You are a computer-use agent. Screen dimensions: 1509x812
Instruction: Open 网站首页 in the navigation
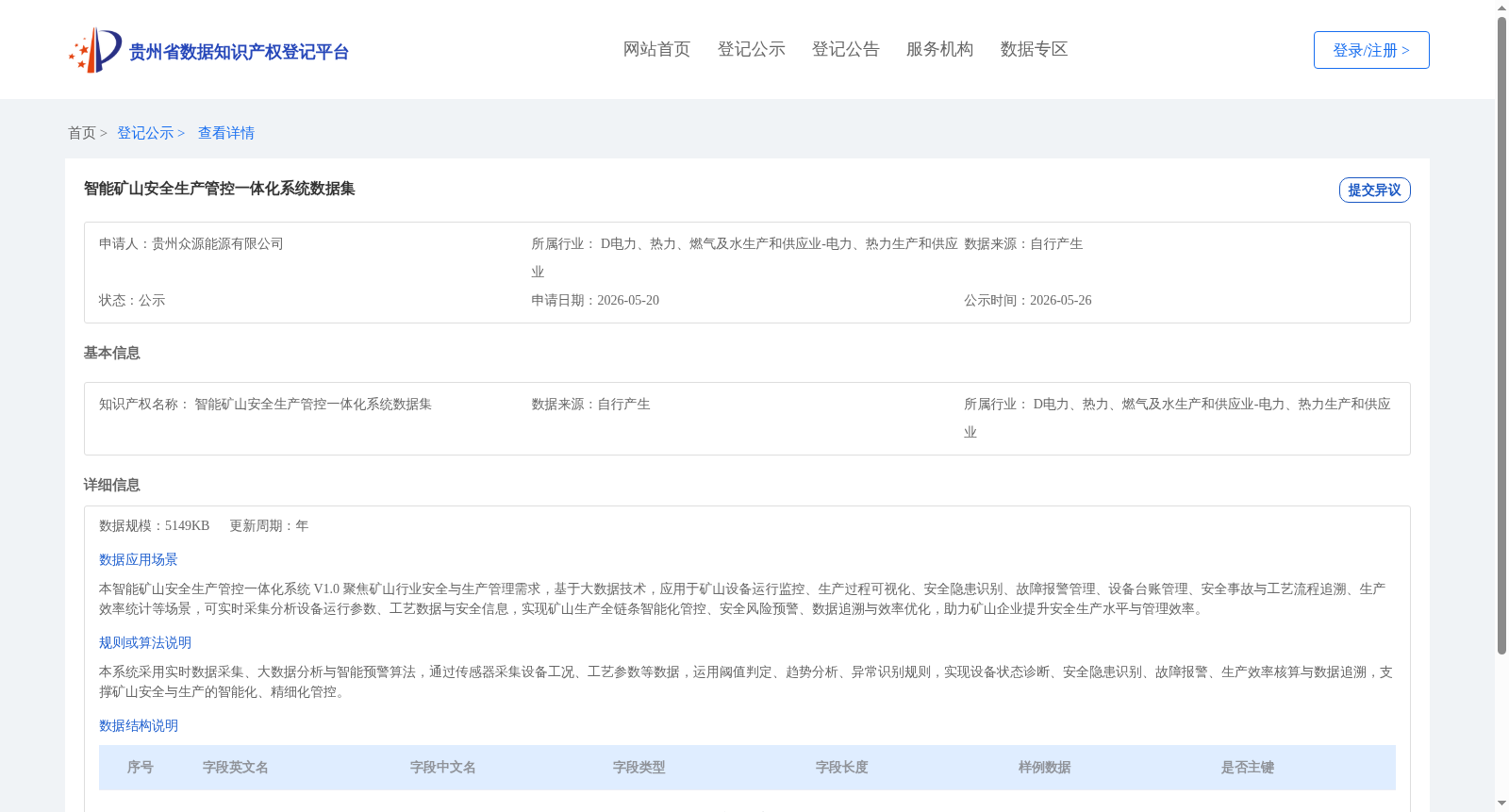(x=656, y=49)
